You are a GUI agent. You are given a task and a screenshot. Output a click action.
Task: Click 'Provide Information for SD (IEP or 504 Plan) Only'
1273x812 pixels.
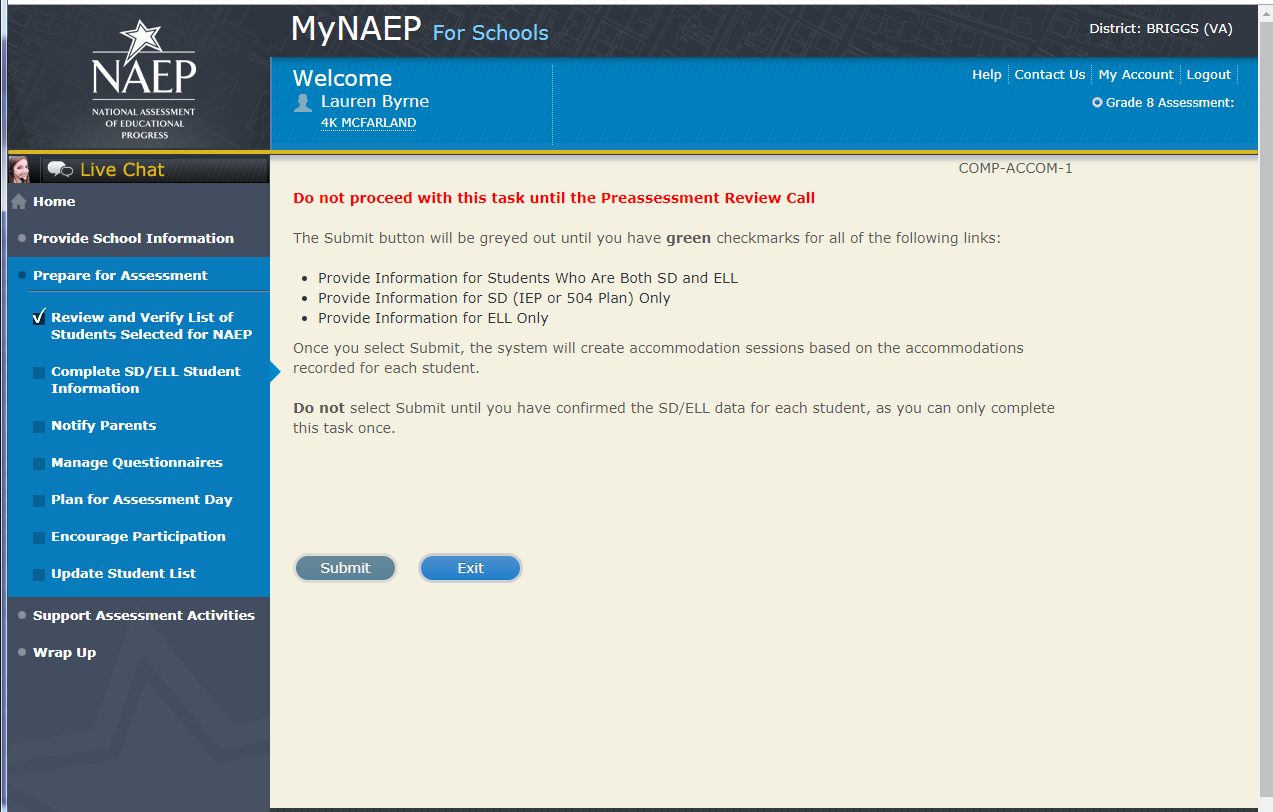click(494, 298)
